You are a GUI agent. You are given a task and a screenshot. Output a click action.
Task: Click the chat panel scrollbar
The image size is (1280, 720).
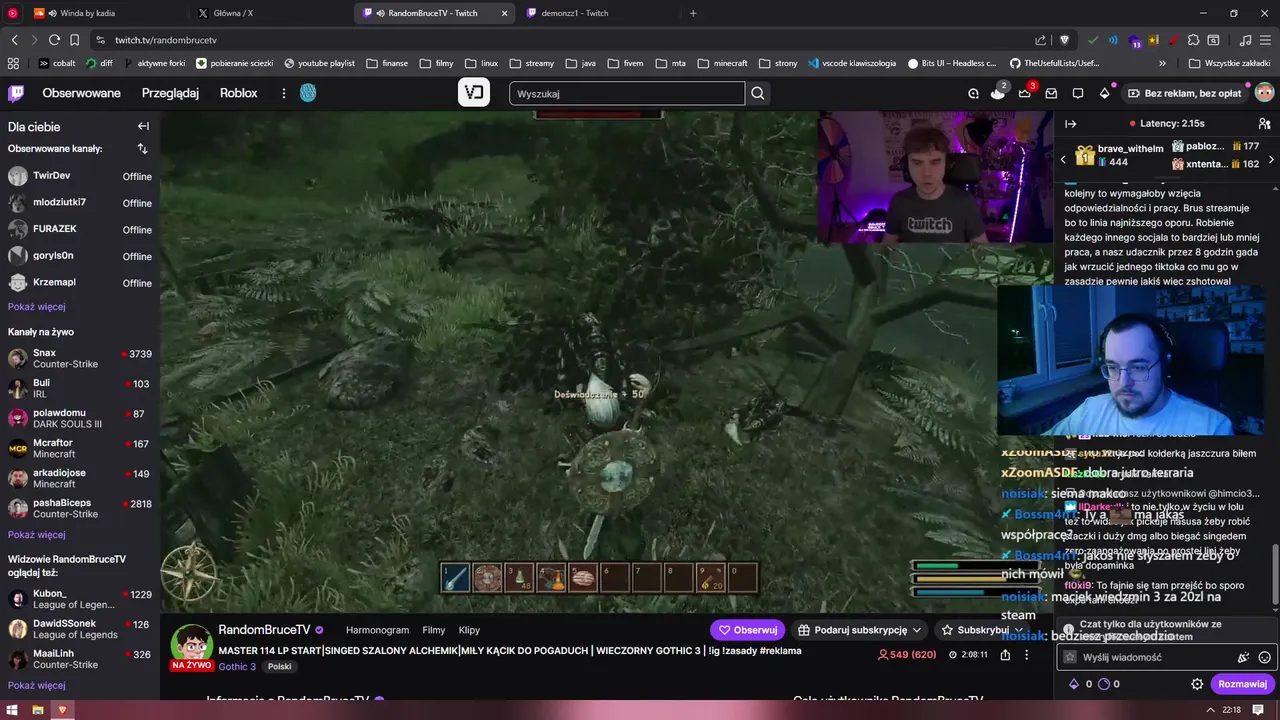coord(1275,576)
